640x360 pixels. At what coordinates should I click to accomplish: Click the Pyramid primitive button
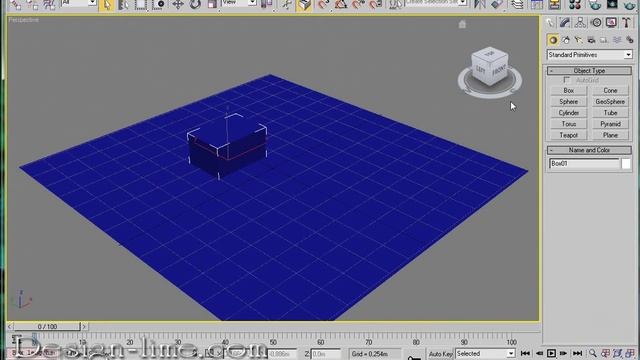point(610,124)
